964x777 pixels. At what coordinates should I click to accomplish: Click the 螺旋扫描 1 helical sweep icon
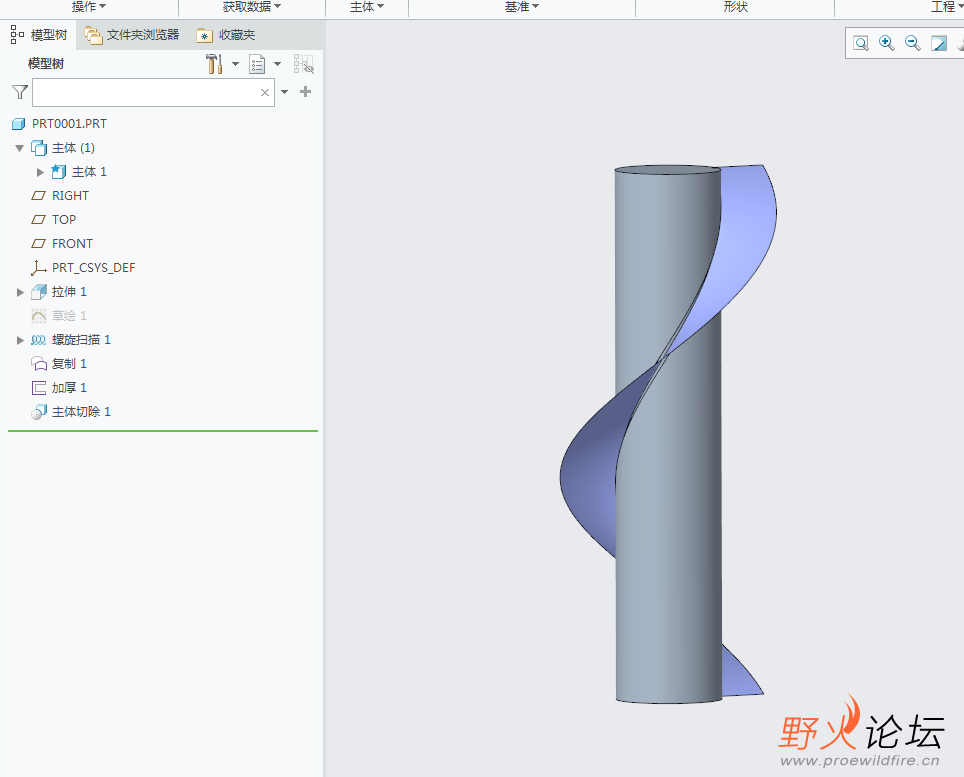click(39, 340)
